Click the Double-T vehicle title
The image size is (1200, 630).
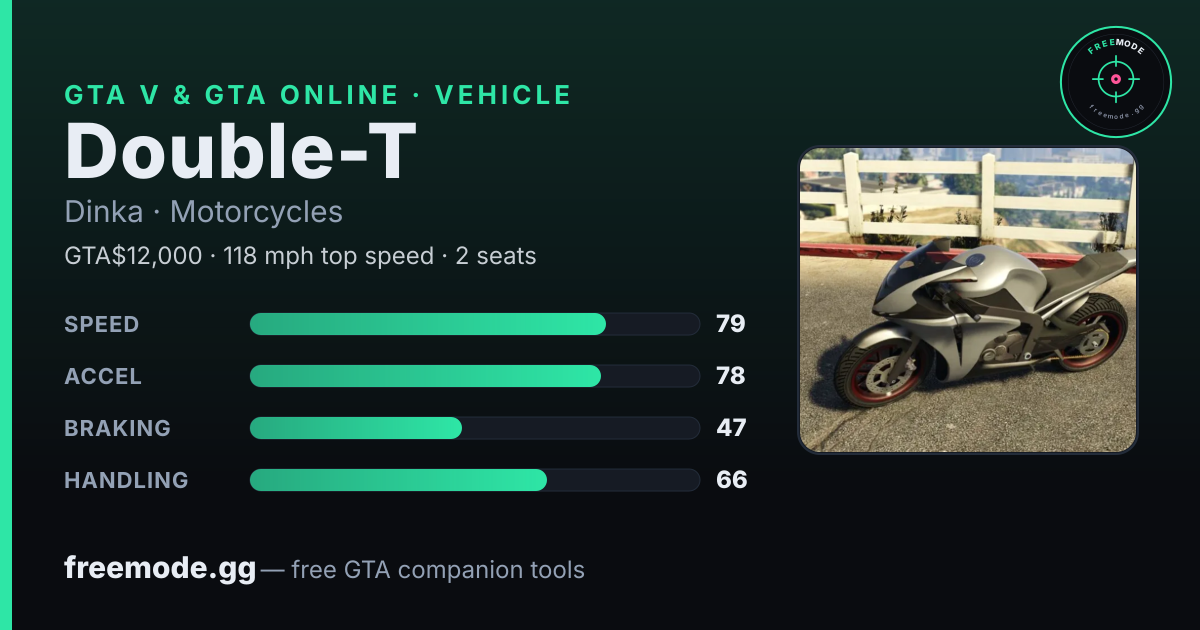coord(240,151)
